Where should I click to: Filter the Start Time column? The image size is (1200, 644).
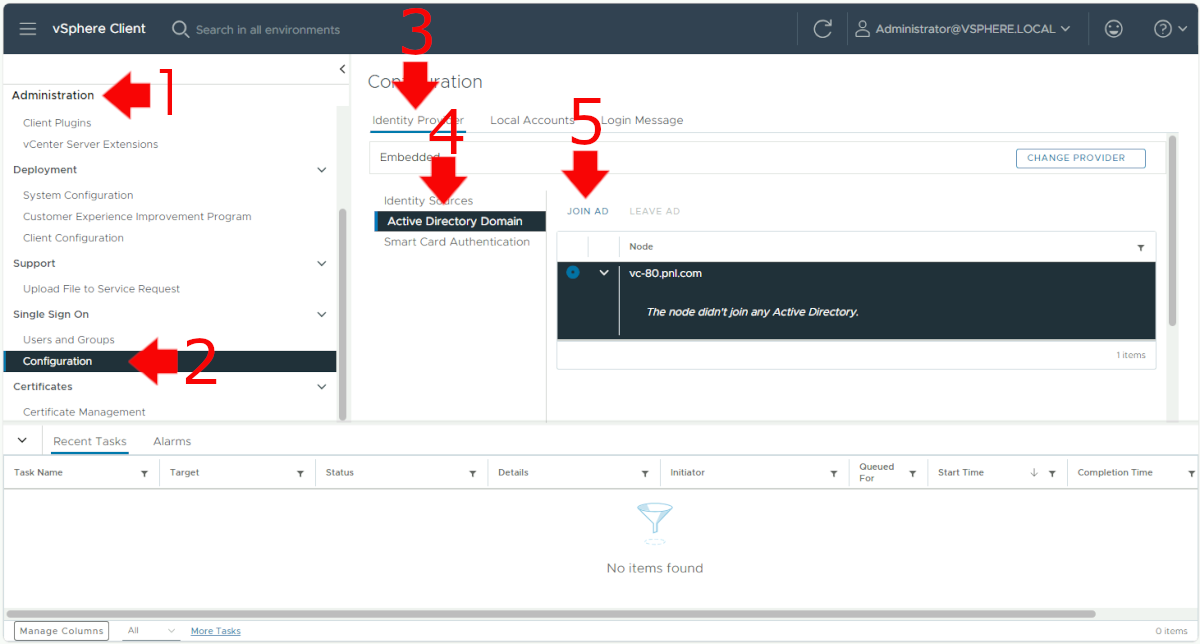pos(1052,473)
